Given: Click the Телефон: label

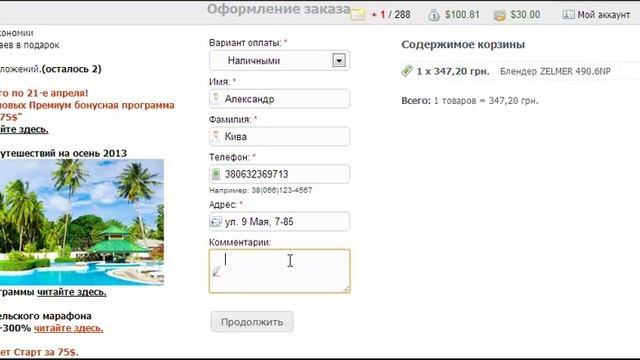Looking at the screenshot, I should click(x=229, y=157).
